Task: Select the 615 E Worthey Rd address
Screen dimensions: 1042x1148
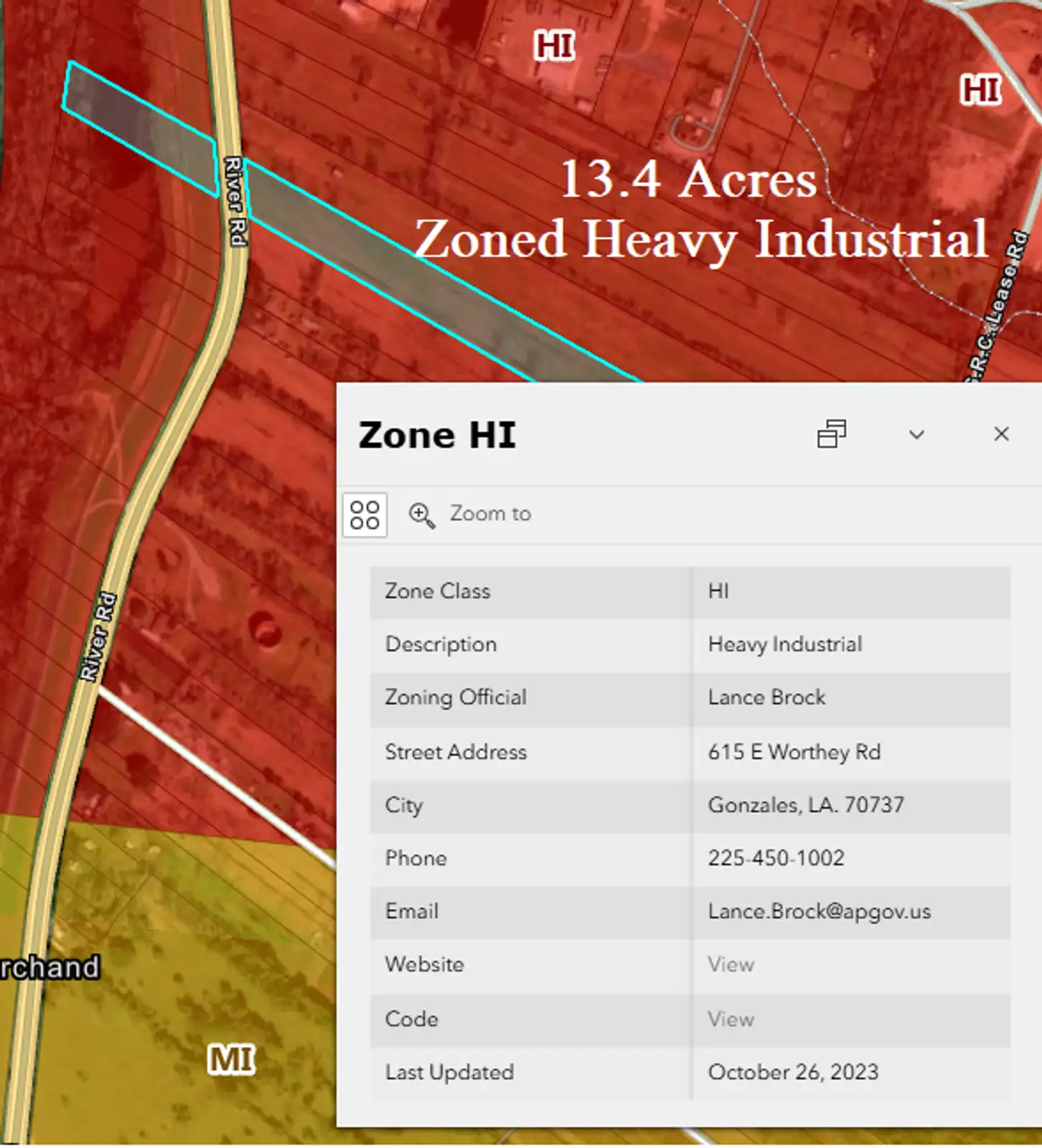Action: click(x=794, y=752)
